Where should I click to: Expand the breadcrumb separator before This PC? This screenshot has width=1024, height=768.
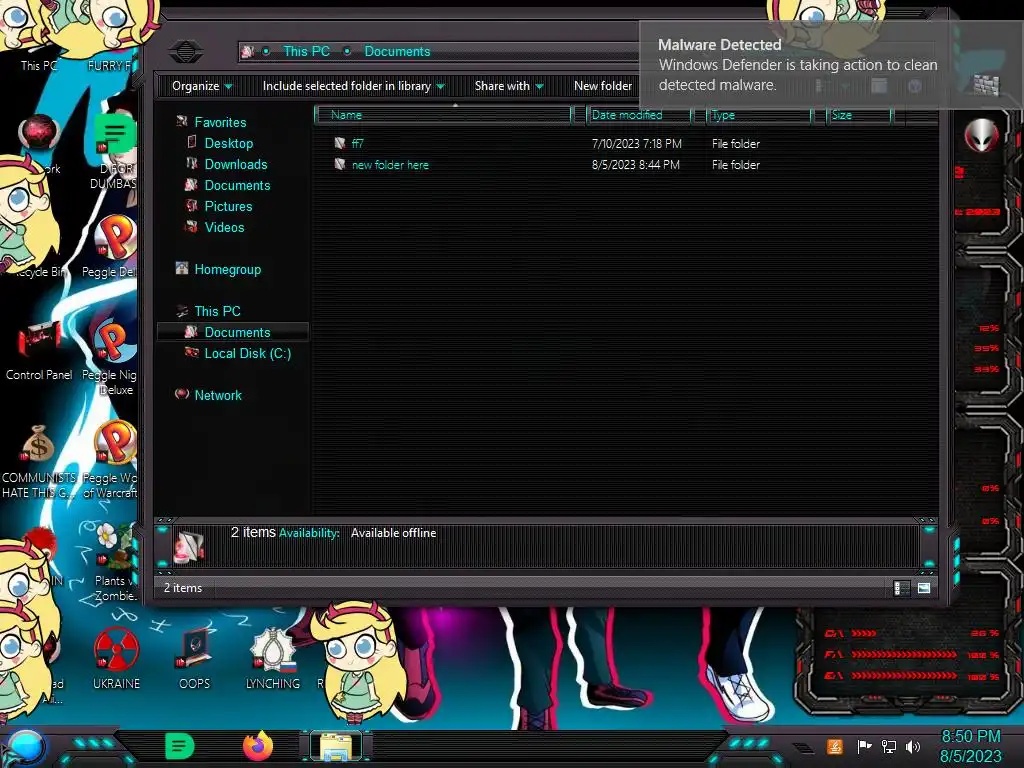(266, 51)
